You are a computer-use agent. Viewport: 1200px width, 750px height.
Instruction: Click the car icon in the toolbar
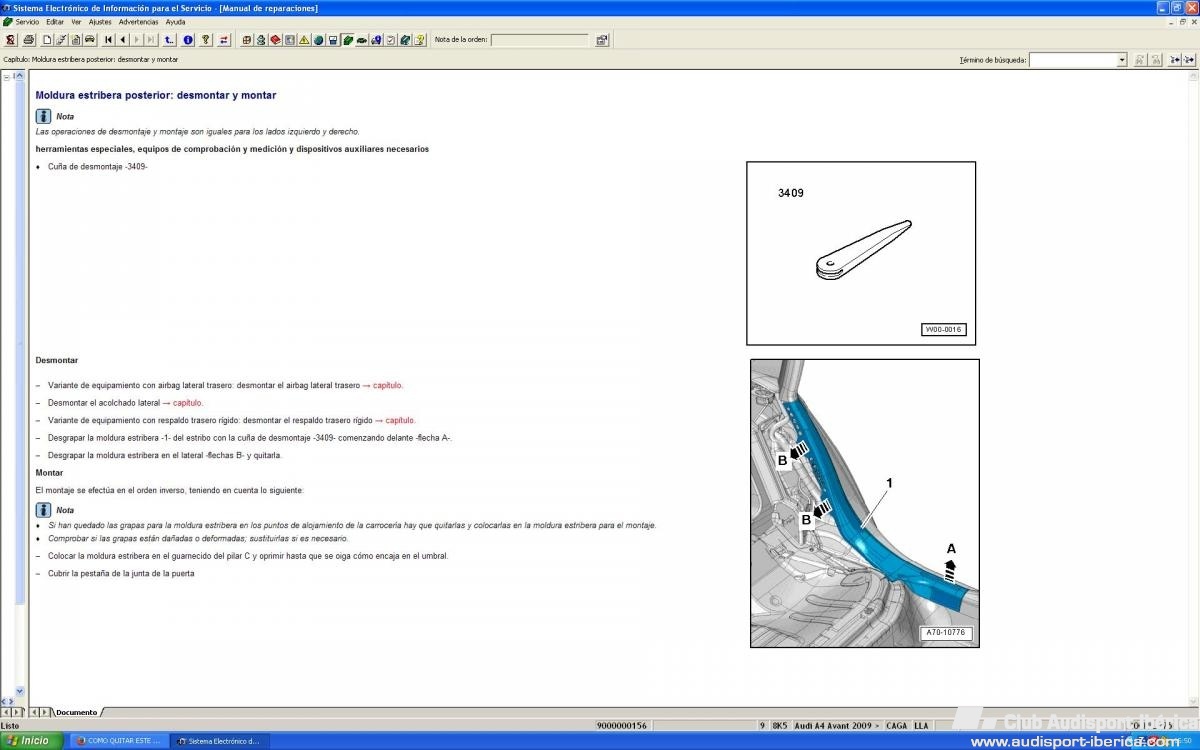pos(90,40)
